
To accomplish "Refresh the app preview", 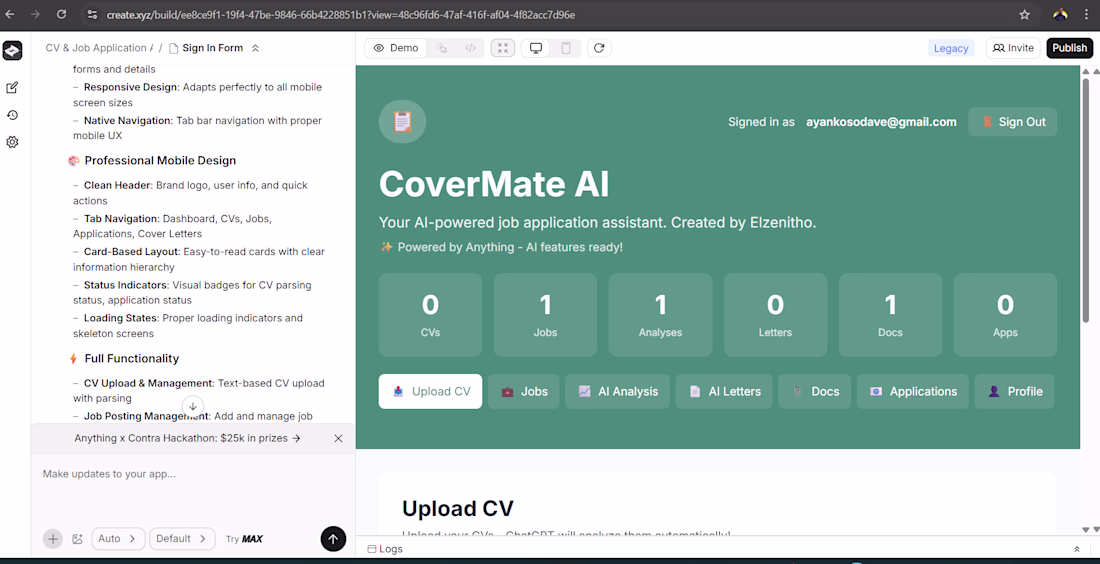I will pos(599,48).
